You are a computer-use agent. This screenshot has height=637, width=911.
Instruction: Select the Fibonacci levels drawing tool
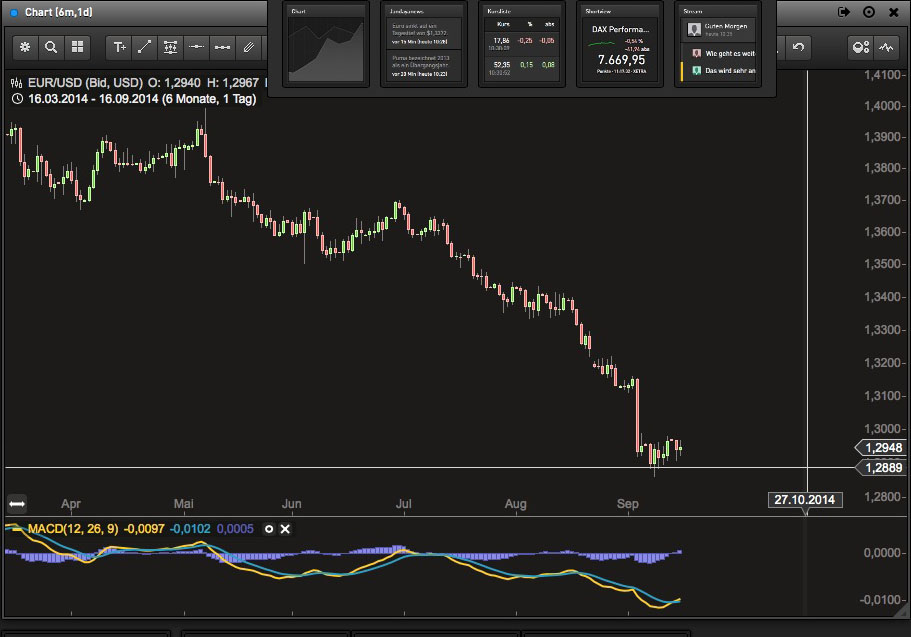coord(170,47)
